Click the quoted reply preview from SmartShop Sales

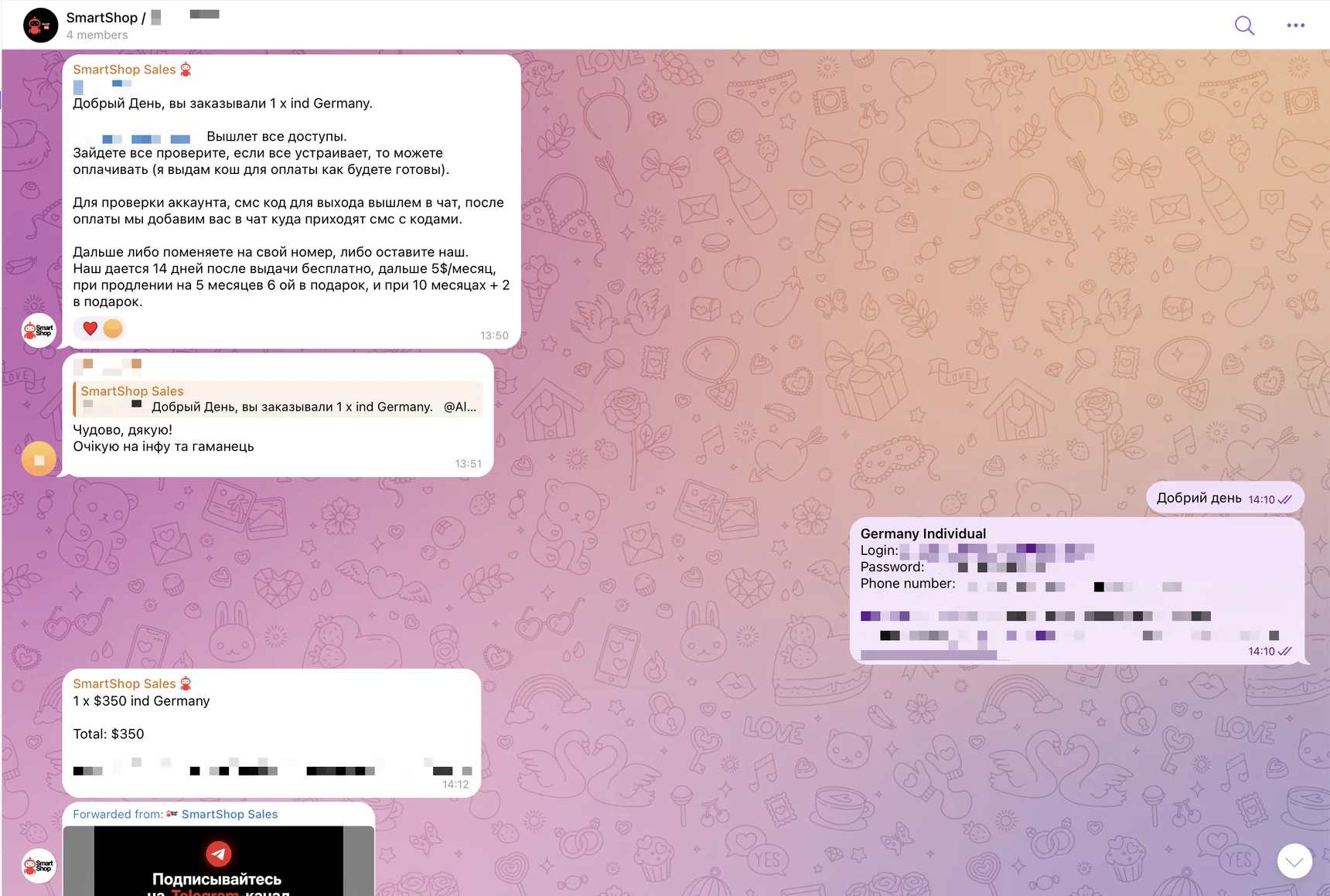pos(278,399)
